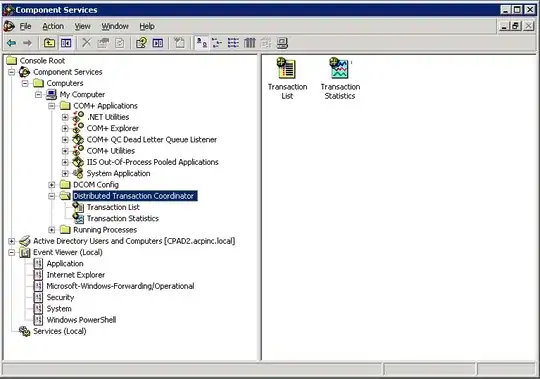Screen dimensions: 540x379
Task: Click the Refresh toolbar icon
Action: click(120, 43)
